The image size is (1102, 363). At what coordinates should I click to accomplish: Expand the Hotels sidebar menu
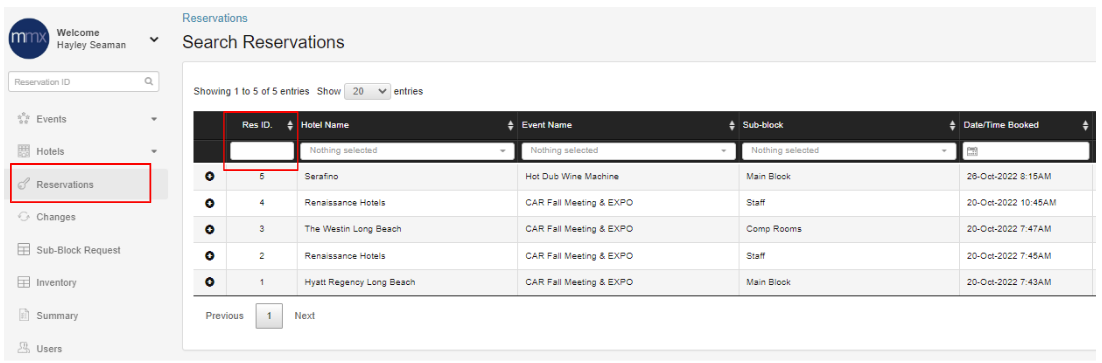[154, 152]
